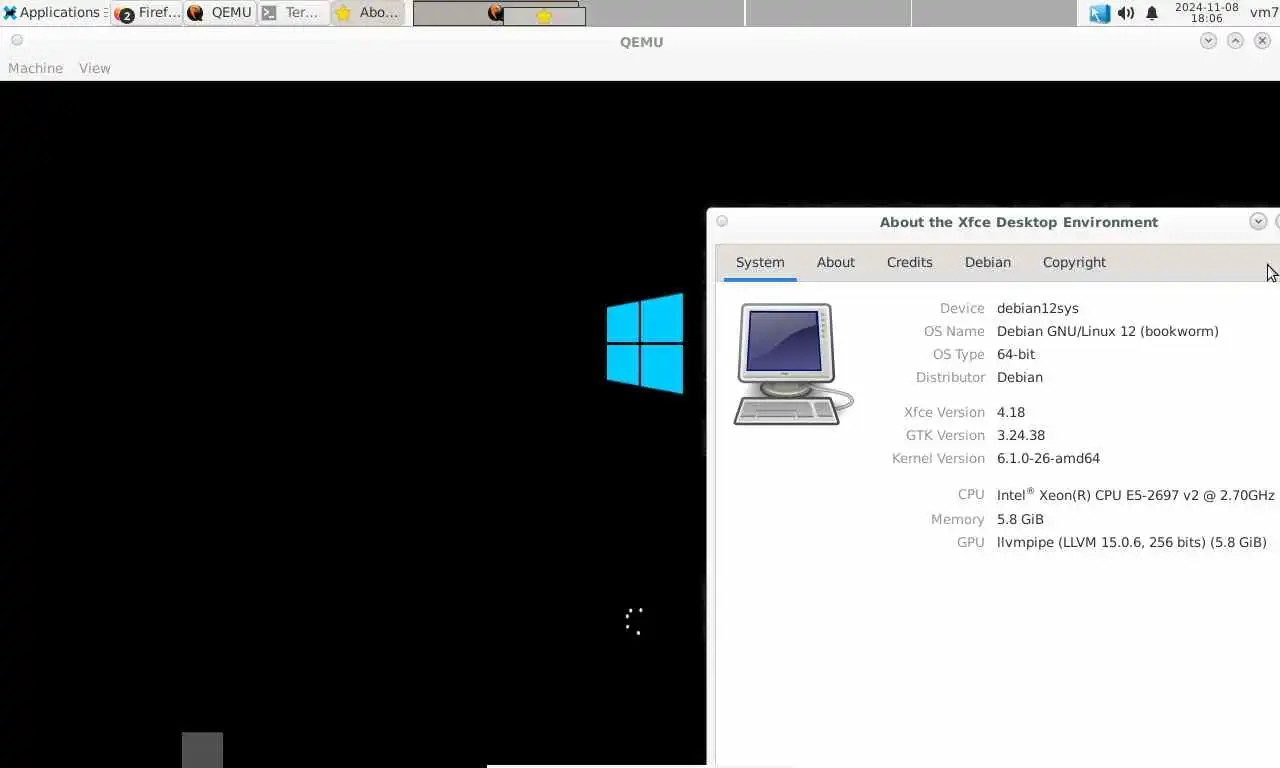Click the OS Type value 64-bit
Image resolution: width=1280 pixels, height=768 pixels.
(x=1016, y=355)
